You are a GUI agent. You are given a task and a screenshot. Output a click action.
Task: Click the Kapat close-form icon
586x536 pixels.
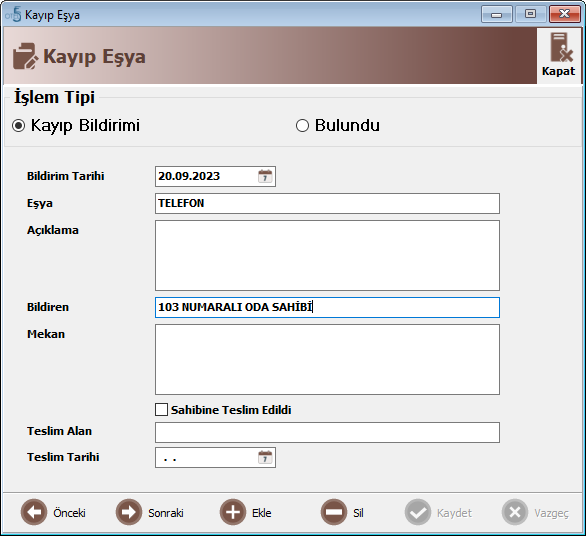(x=561, y=47)
